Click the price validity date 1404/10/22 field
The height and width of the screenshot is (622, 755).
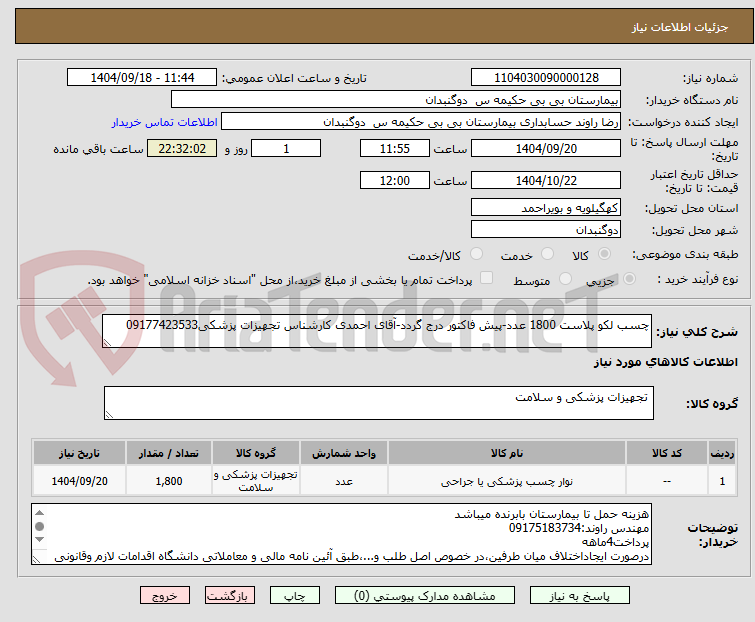pos(546,181)
